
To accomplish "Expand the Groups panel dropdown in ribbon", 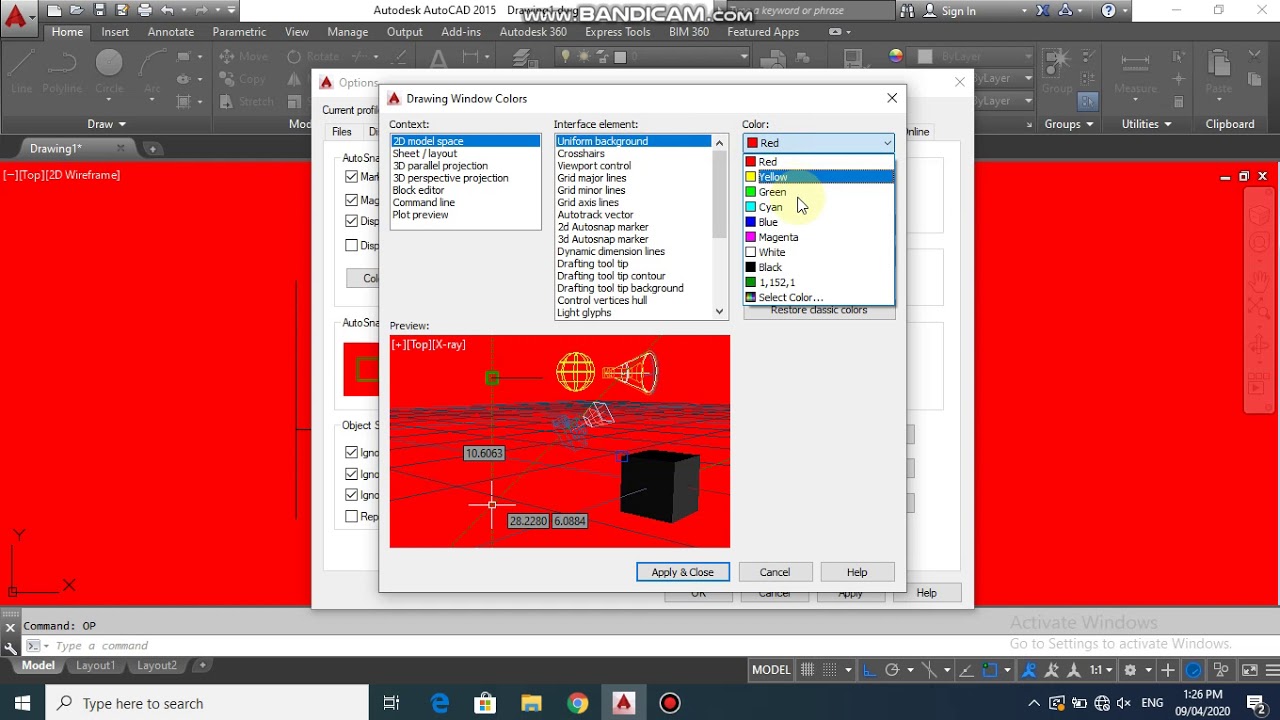I will 1069,124.
